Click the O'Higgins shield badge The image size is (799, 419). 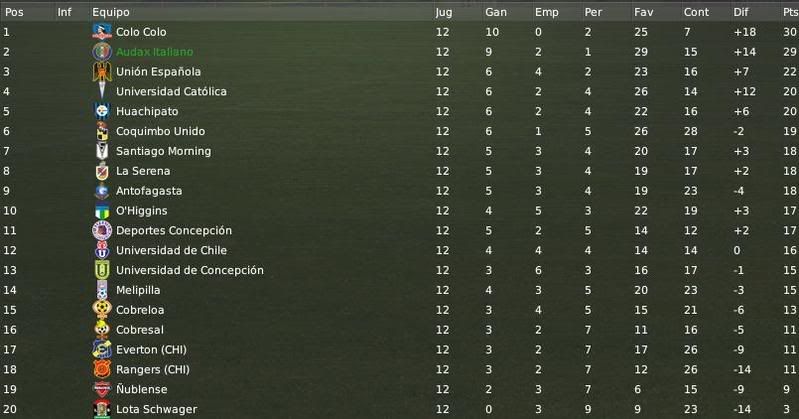[102, 211]
